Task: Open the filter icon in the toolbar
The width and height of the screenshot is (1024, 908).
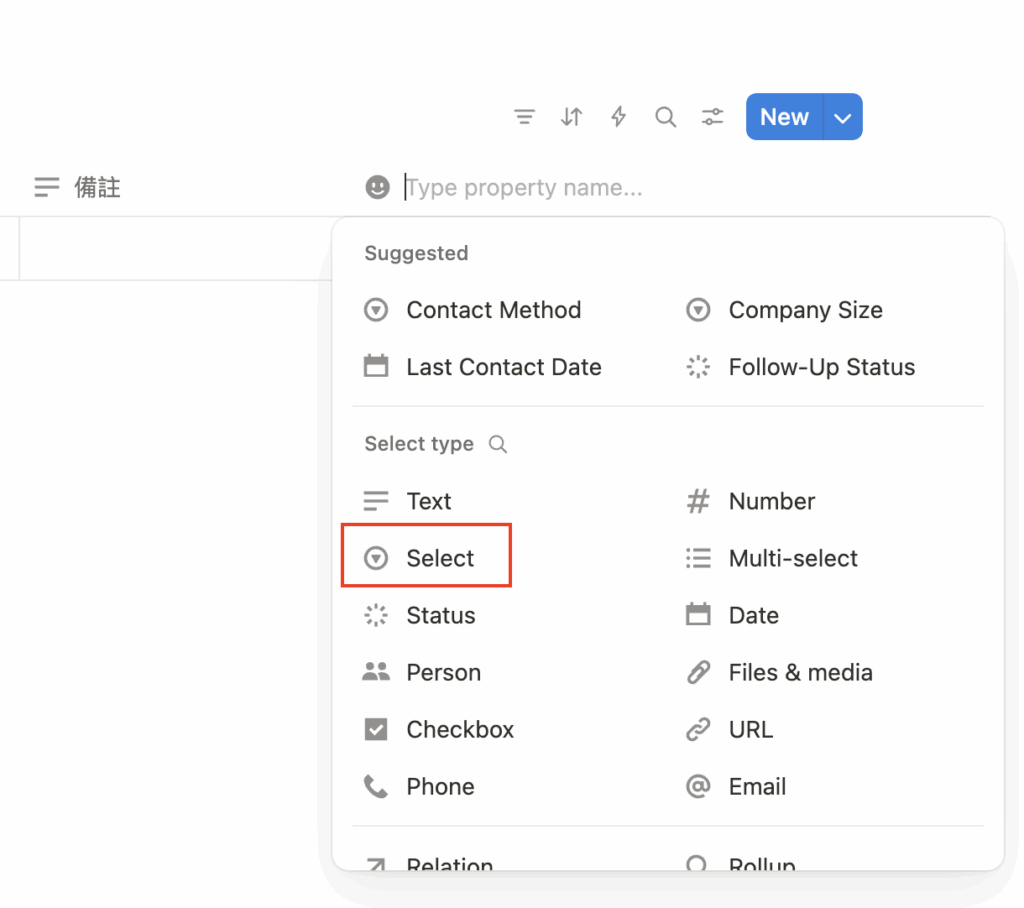Action: tap(524, 117)
